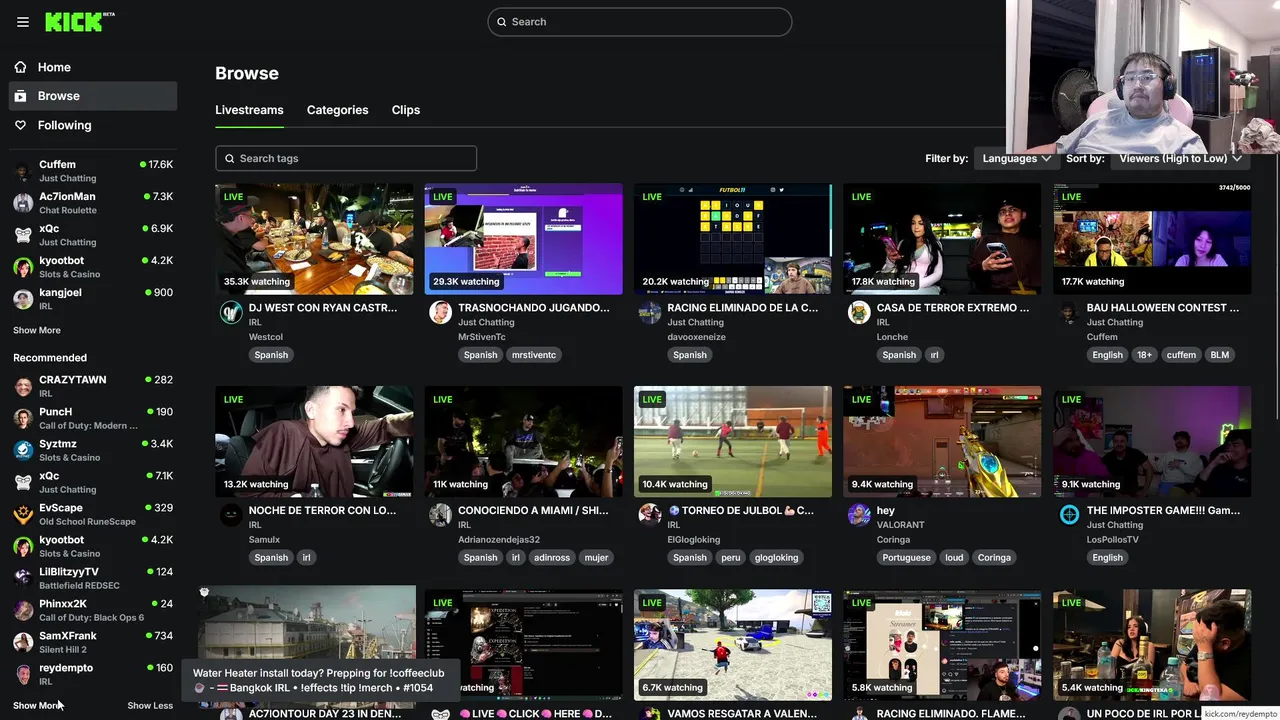Click the main Search bar
This screenshot has height=720, width=1280.
tap(640, 22)
